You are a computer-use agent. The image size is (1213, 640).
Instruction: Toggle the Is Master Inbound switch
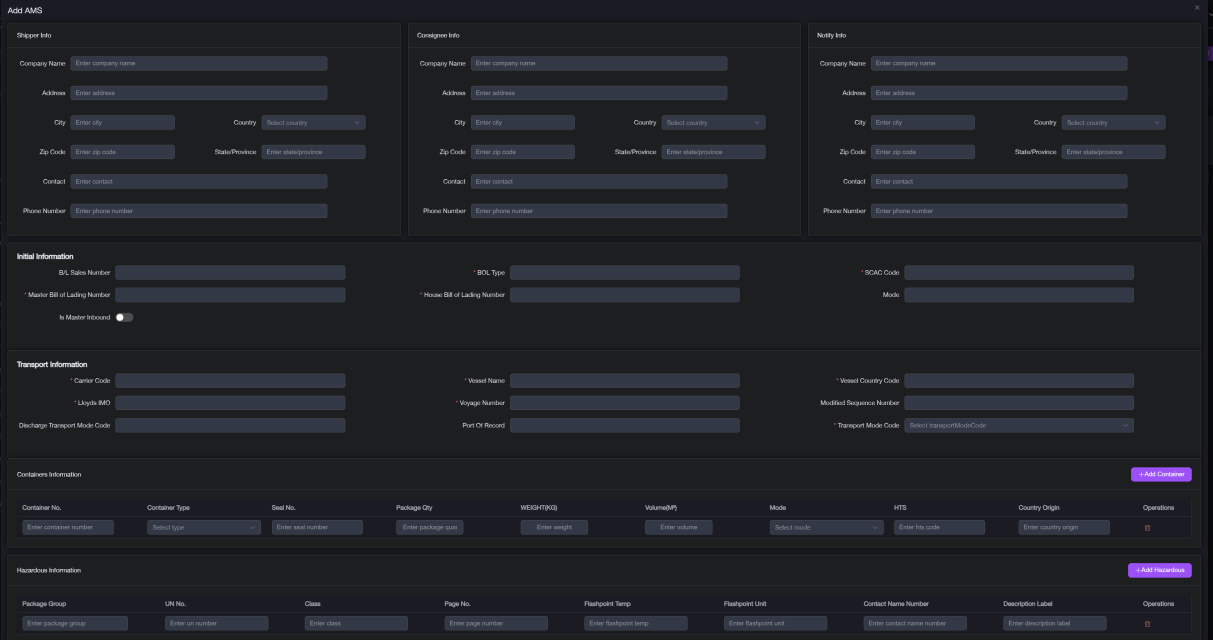coord(124,317)
